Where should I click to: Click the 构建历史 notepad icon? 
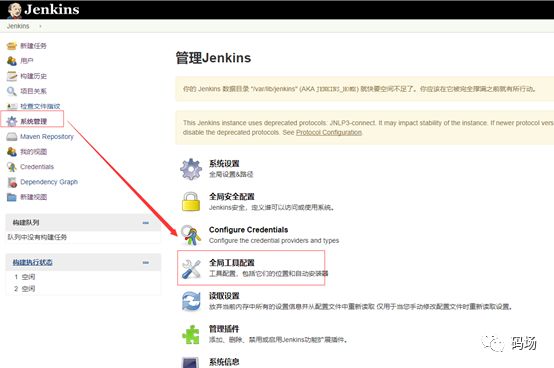pyautogui.click(x=12, y=76)
